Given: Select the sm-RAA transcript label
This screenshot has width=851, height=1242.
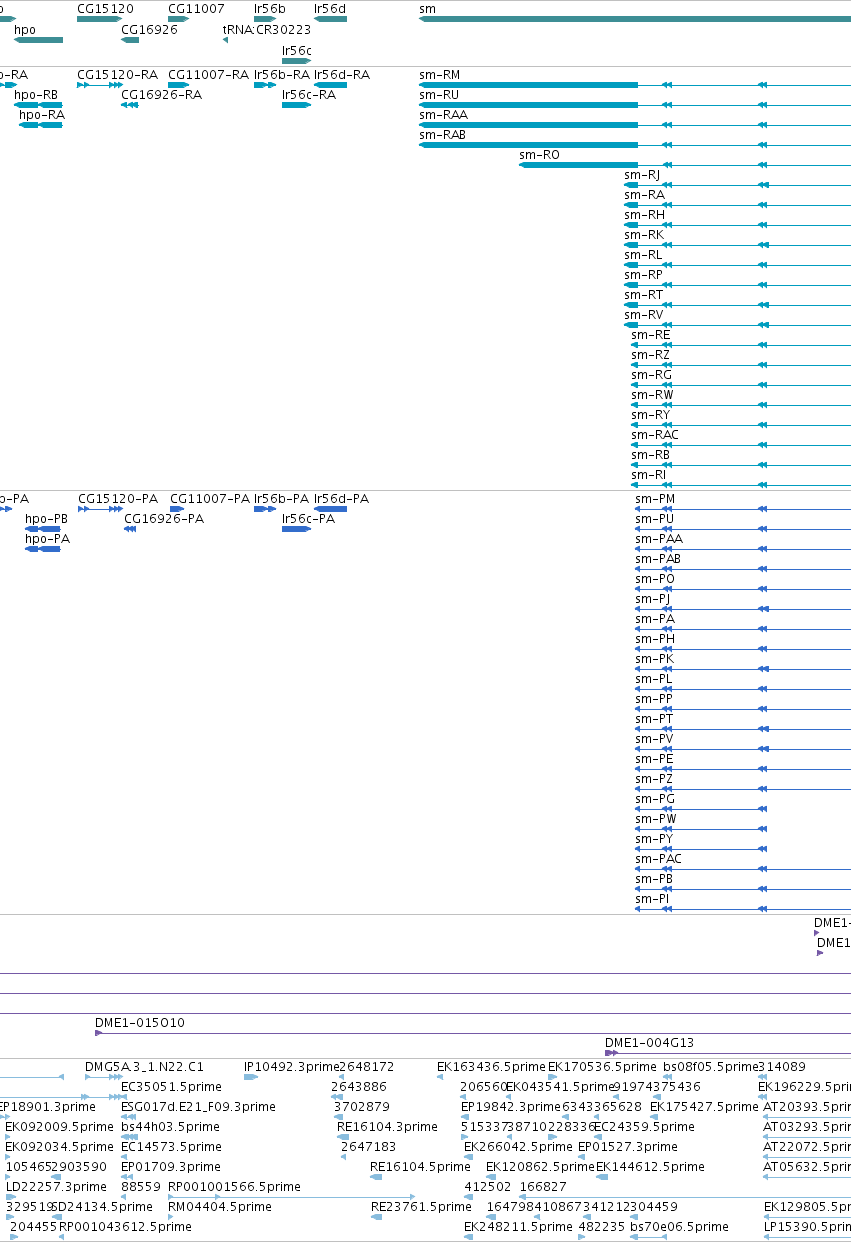Looking at the screenshot, I should (443, 115).
